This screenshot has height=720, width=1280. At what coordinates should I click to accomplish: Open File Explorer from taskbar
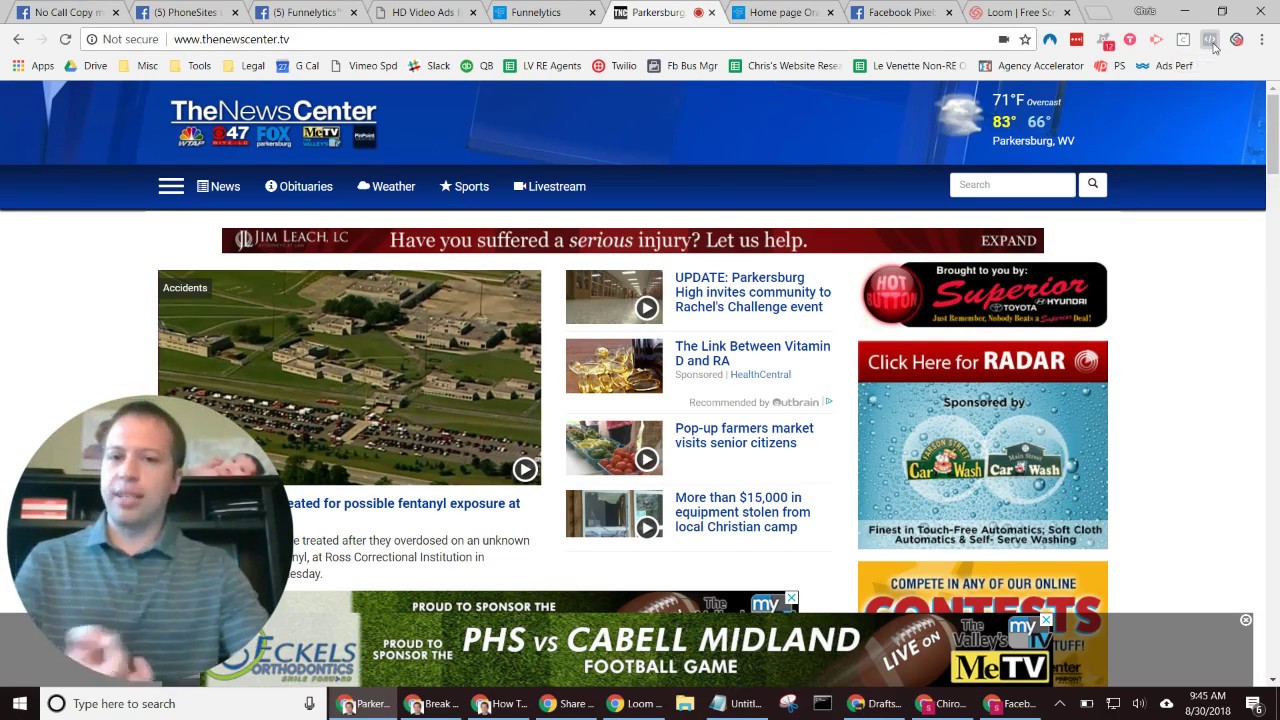(685, 703)
